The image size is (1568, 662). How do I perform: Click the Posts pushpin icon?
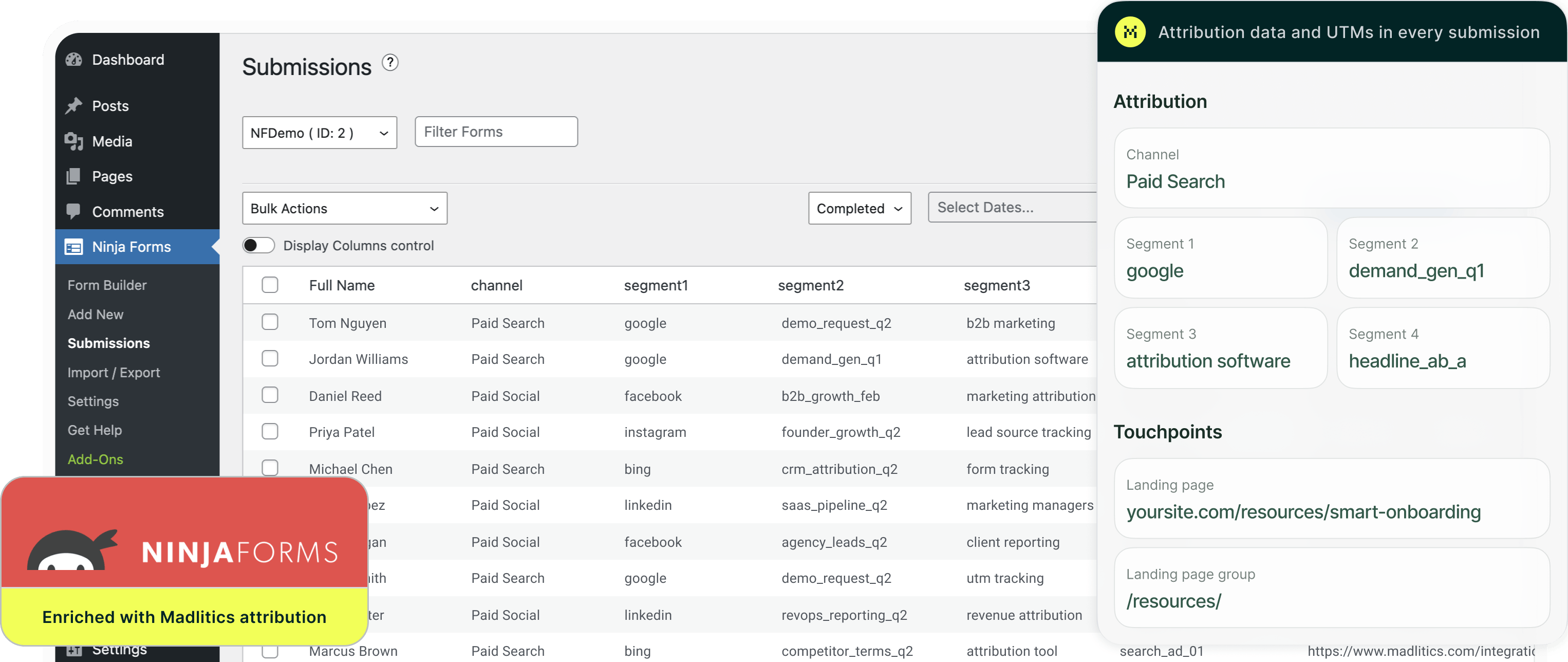click(73, 105)
